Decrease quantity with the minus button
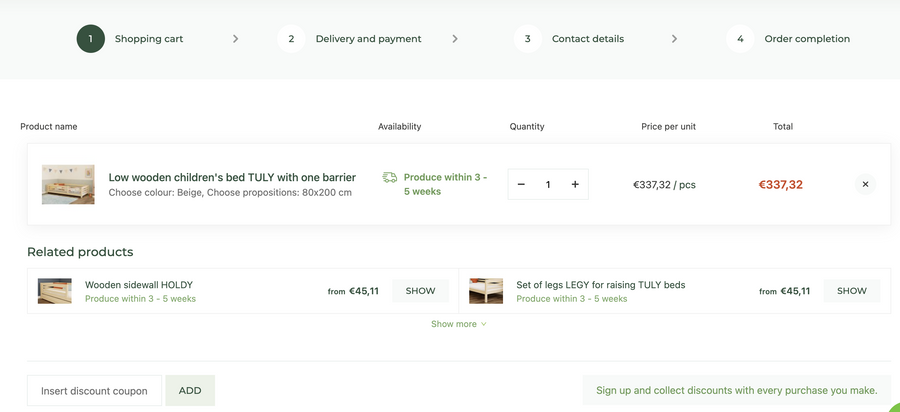Screen dimensions: 900x412 pyautogui.click(x=521, y=184)
